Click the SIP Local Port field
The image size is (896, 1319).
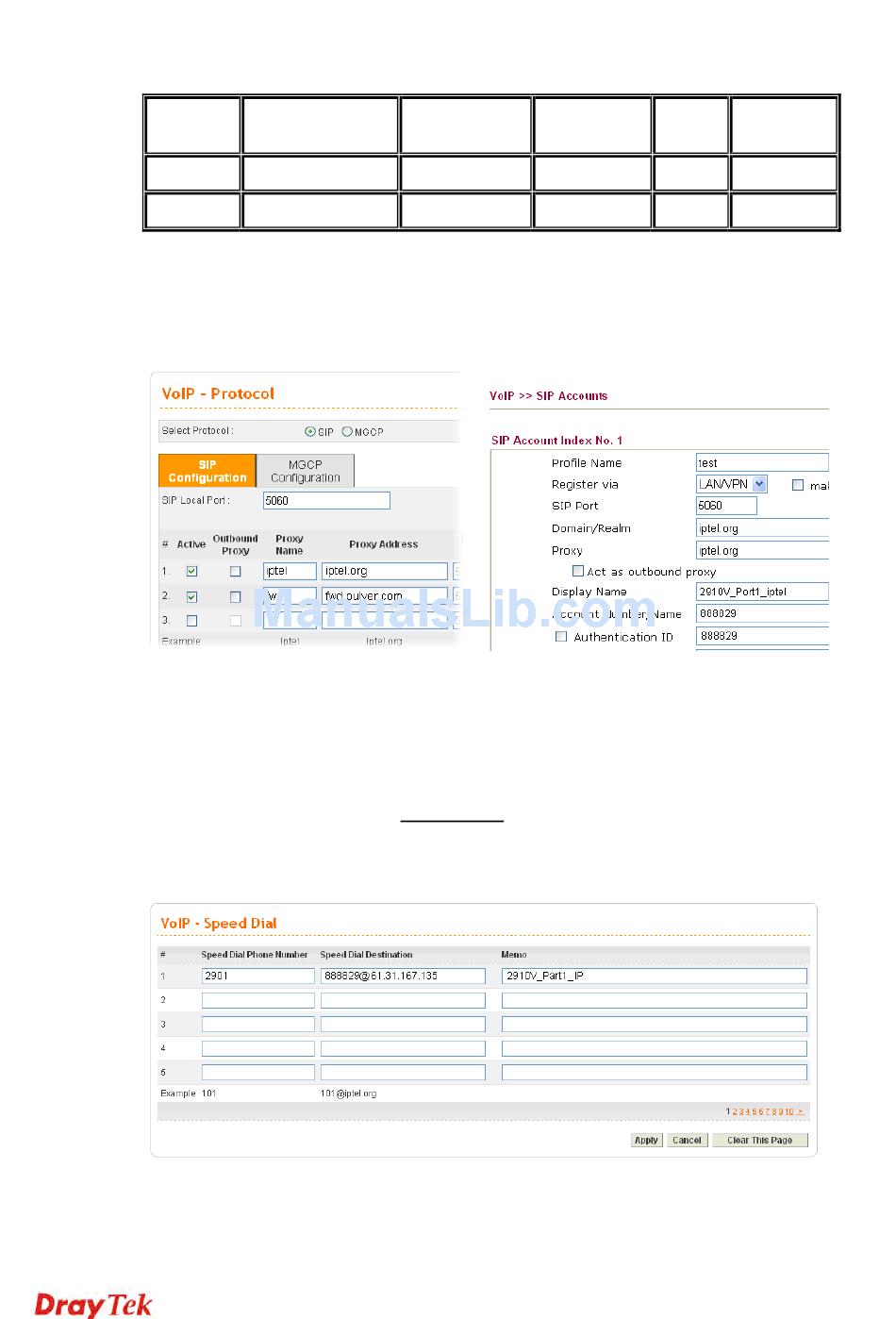[326, 501]
